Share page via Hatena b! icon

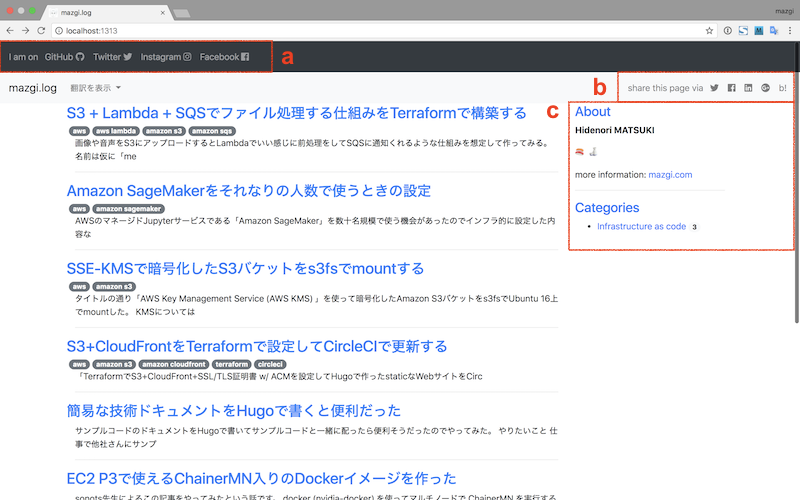782,88
